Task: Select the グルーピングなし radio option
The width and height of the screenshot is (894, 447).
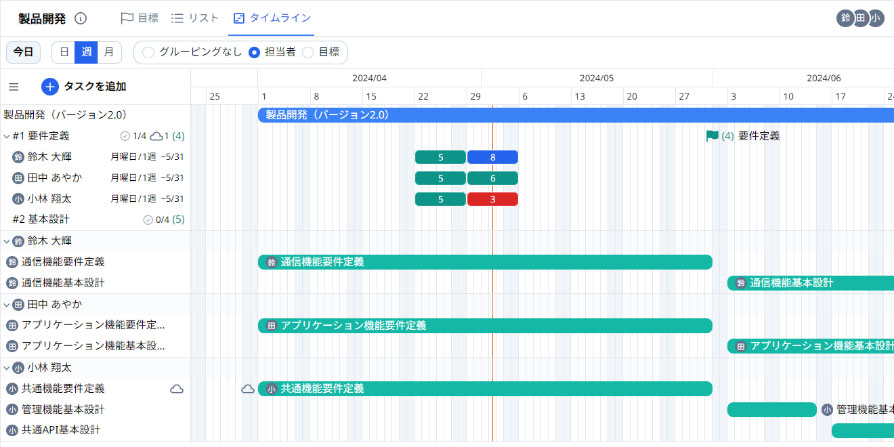Action: [148, 52]
